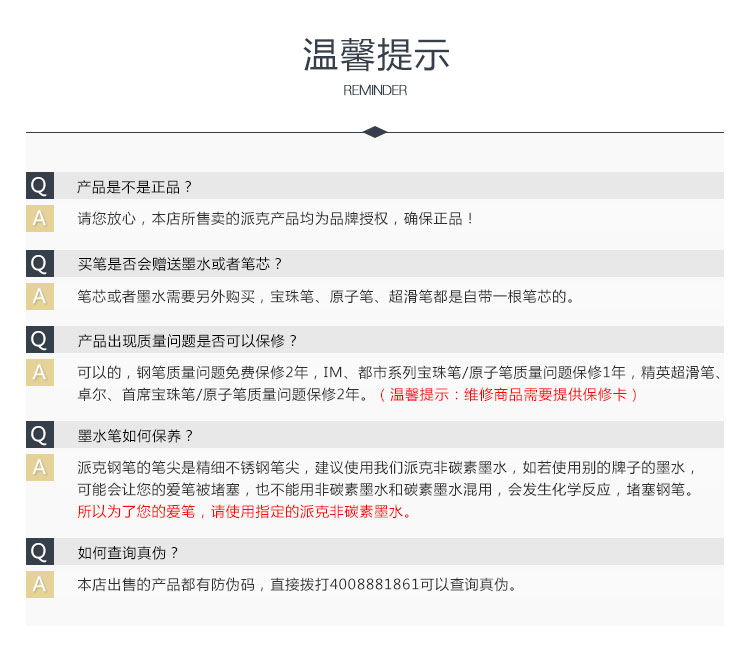Image resolution: width=750 pixels, height=645 pixels.
Task: Click the A badge next to '笔芯或者墨水需要另外购买'
Action: pos(39,296)
